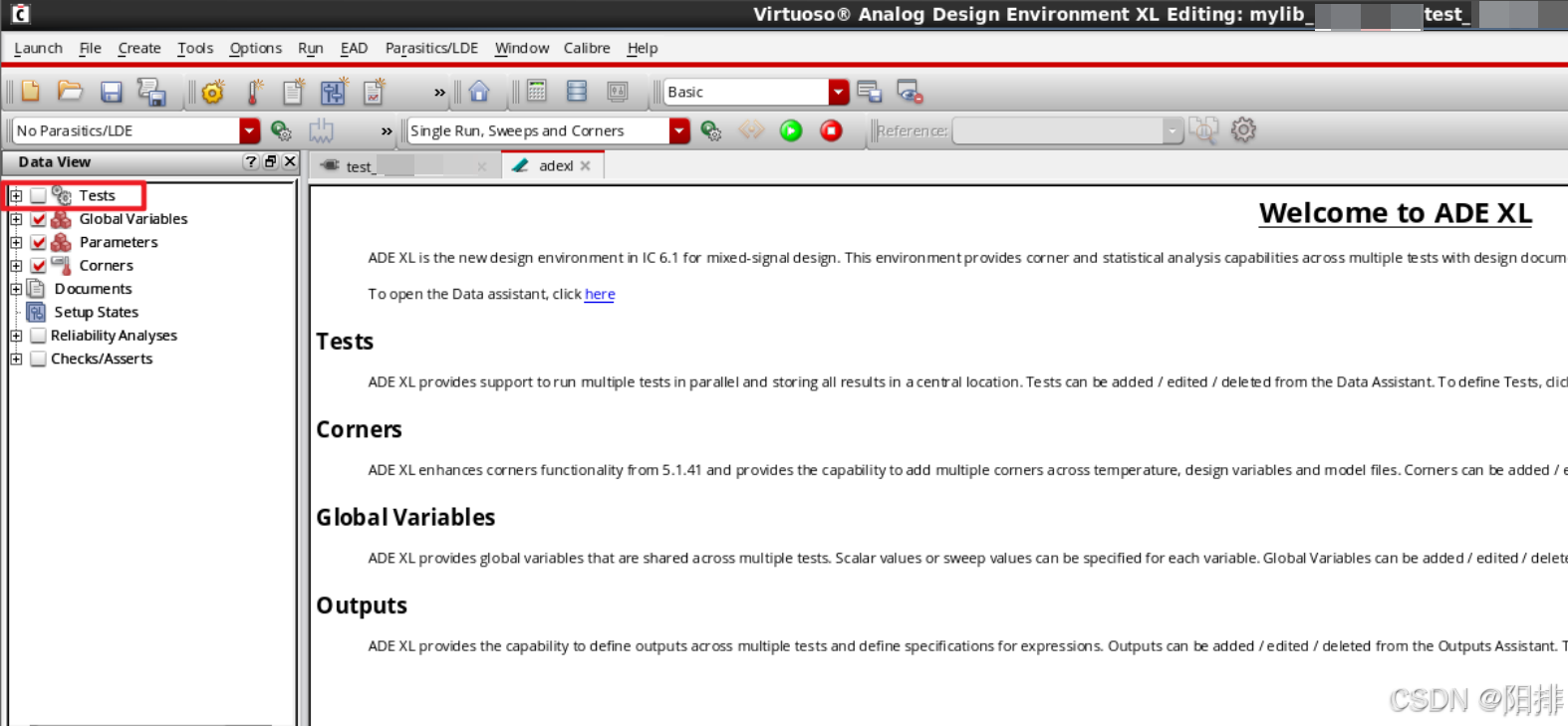
Task: Go to the Home icon in toolbar
Action: [479, 92]
